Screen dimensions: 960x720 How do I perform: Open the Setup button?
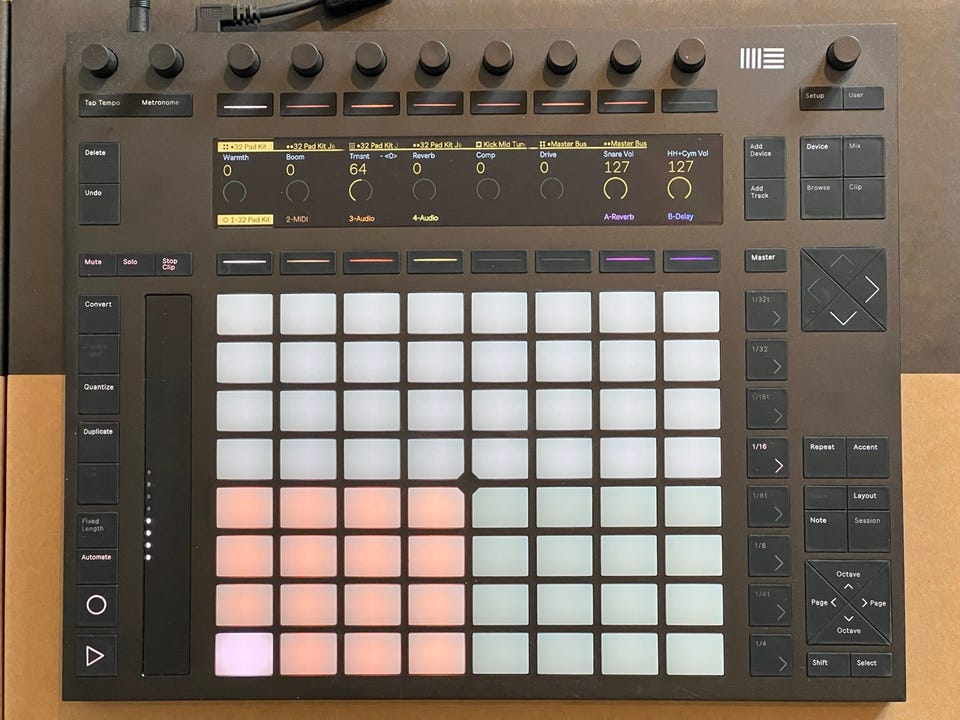point(820,99)
